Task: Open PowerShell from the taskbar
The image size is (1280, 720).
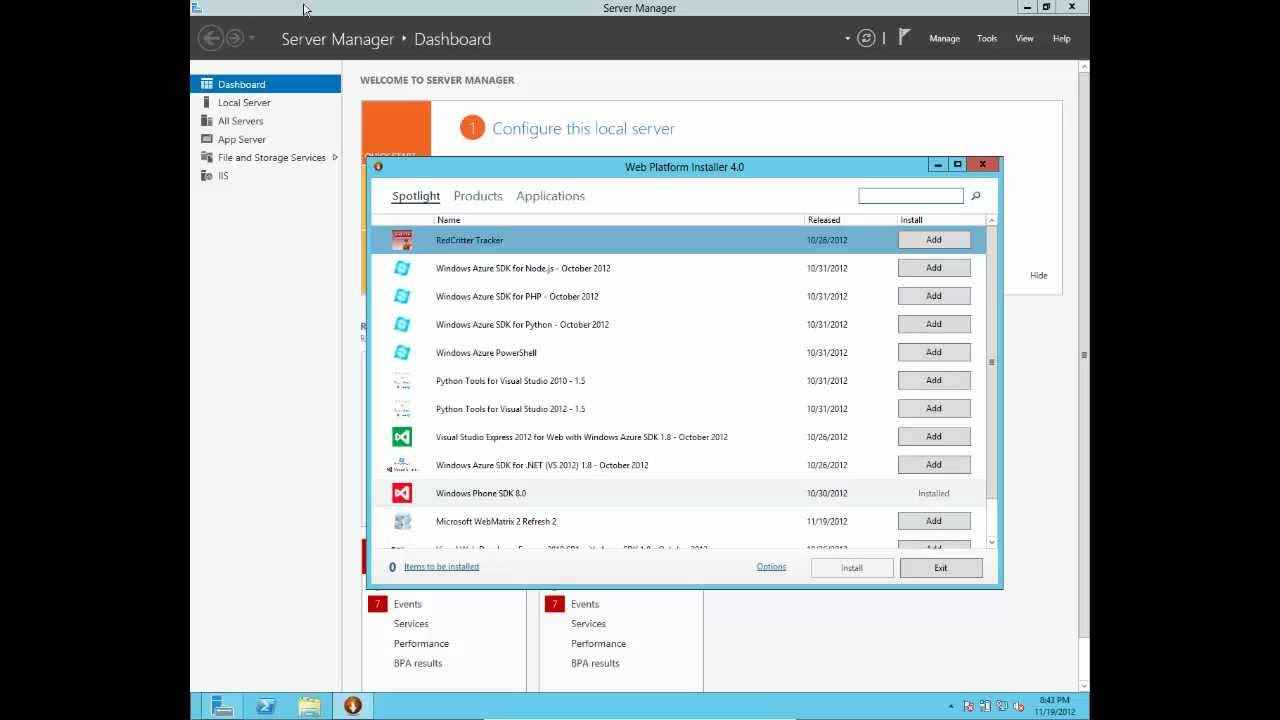Action: coord(266,706)
